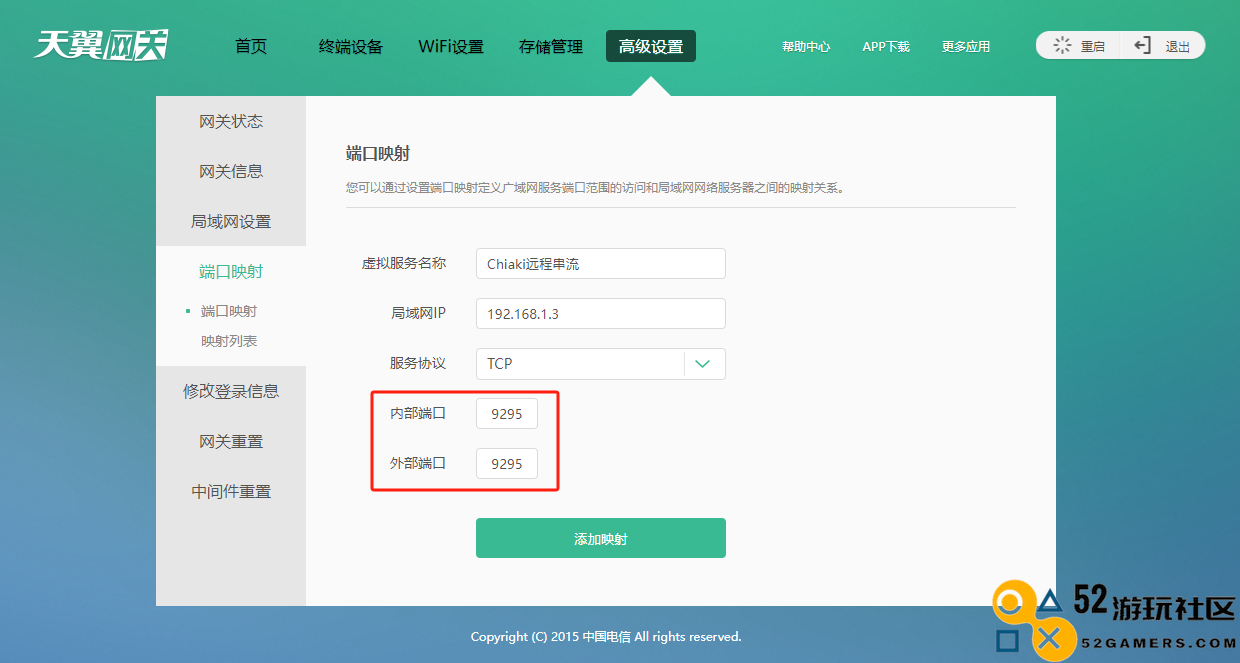
Task: Select 端口映射 sidebar section
Action: coord(231,271)
